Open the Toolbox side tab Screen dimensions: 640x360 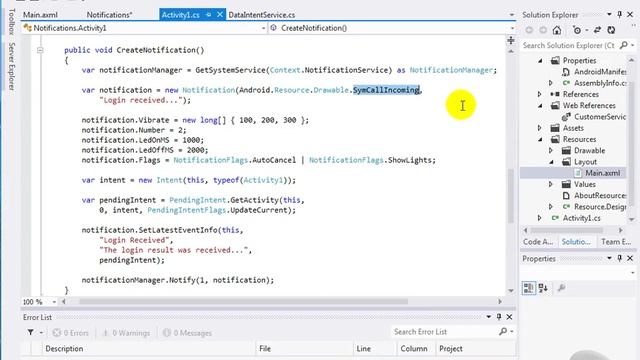(x=11, y=21)
